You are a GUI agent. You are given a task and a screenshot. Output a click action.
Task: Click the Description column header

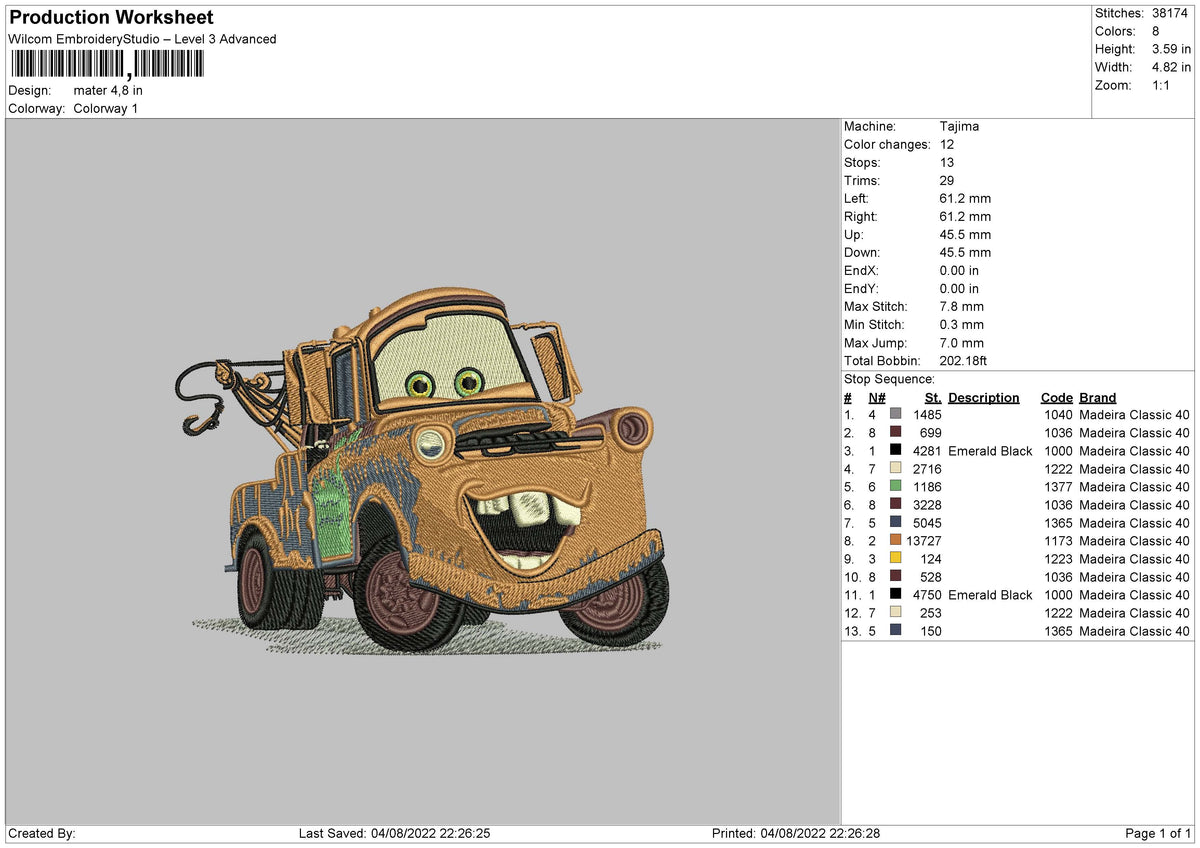pos(984,398)
